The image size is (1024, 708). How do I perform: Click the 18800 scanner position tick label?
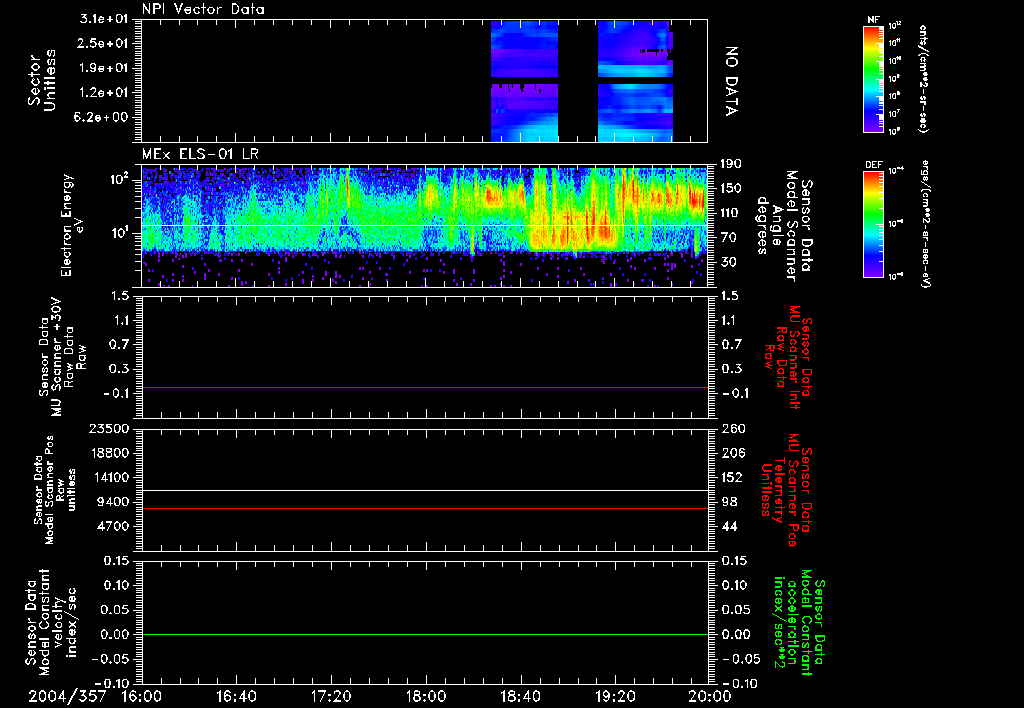(x=108, y=453)
